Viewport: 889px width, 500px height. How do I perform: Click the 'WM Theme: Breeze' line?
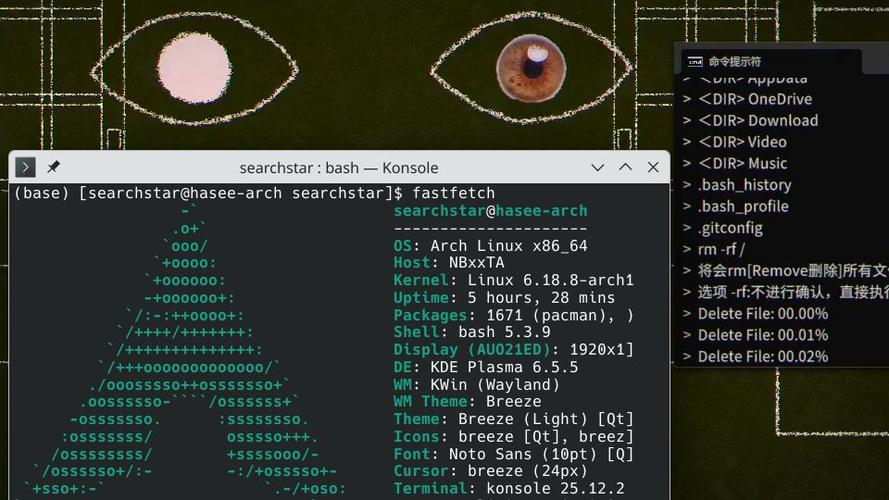click(467, 401)
